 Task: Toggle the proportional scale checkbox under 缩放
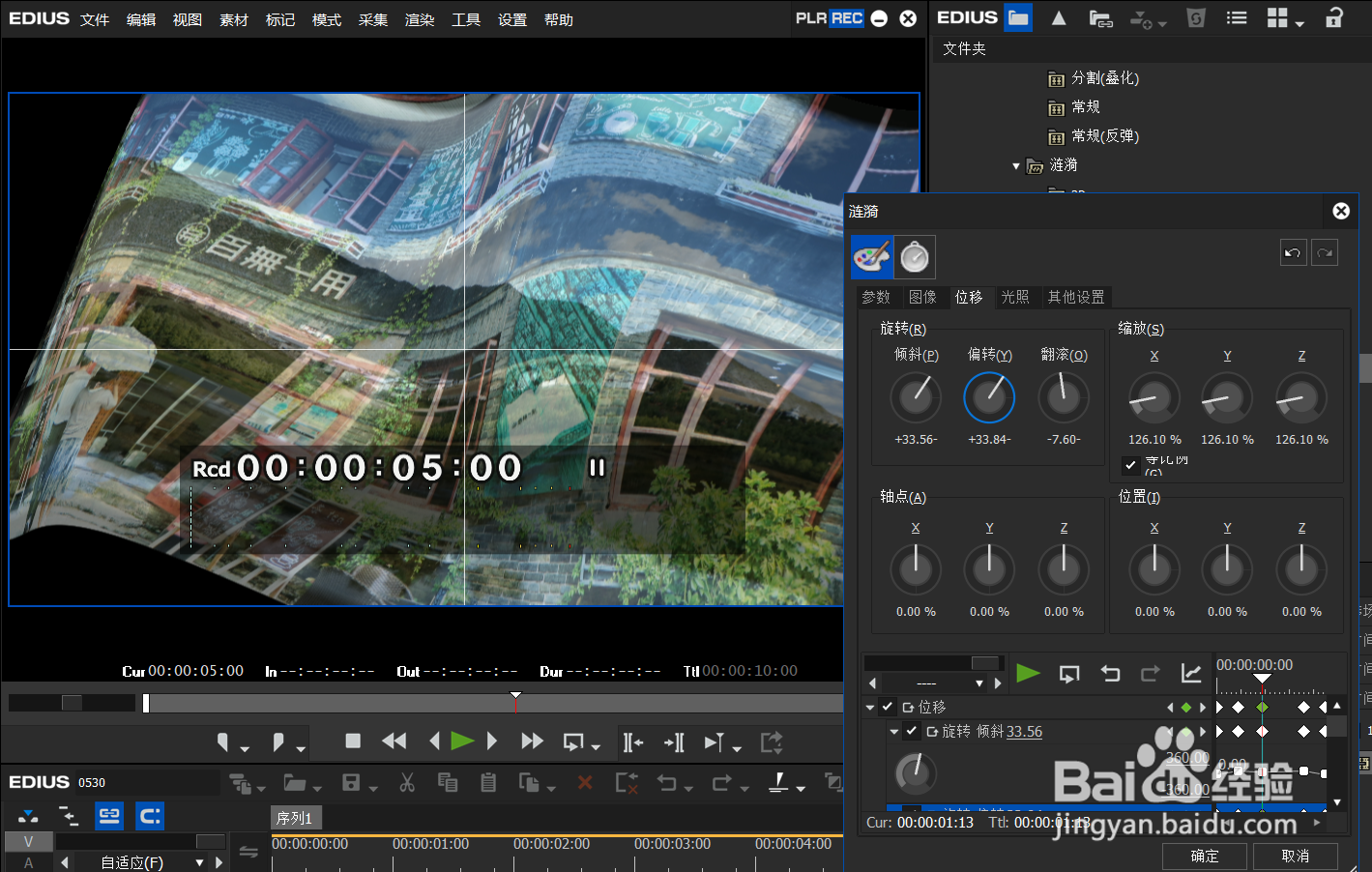point(1130,466)
